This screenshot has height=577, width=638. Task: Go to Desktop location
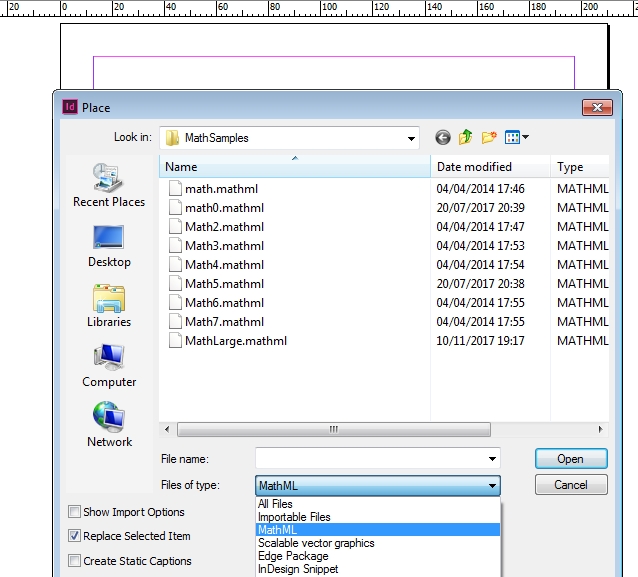(x=109, y=246)
